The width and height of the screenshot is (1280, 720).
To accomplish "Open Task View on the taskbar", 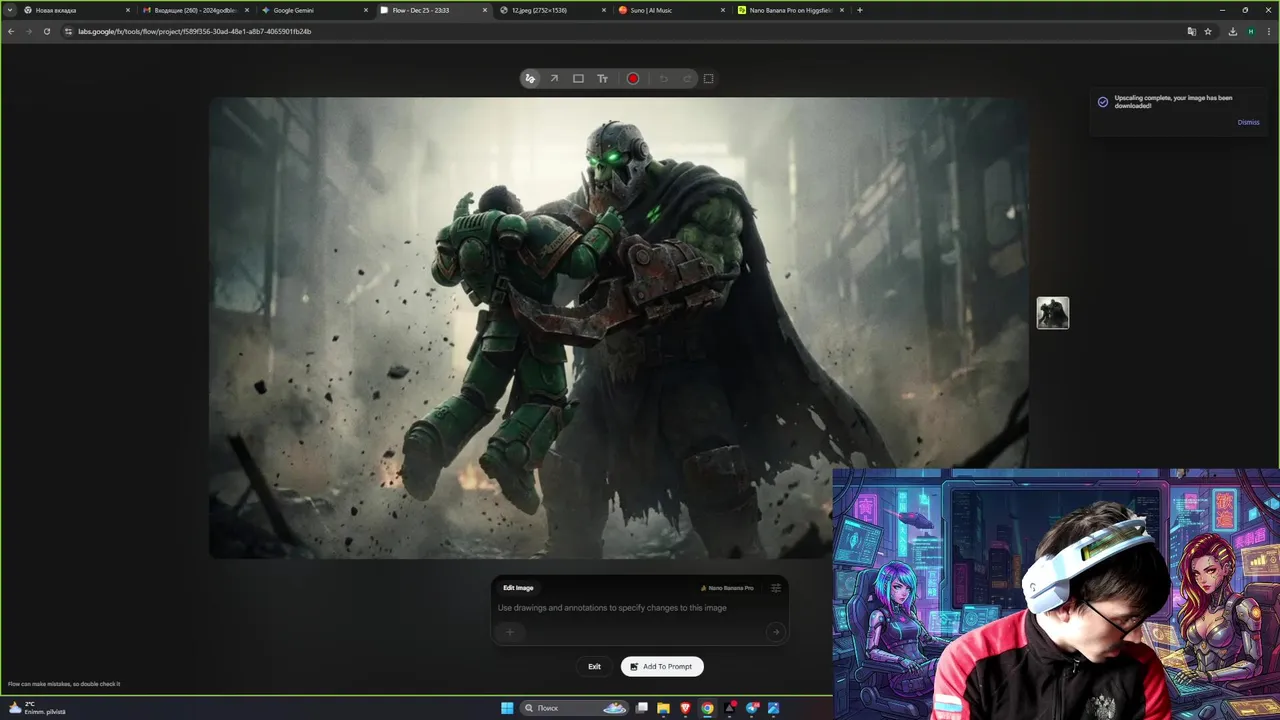I will point(642,708).
